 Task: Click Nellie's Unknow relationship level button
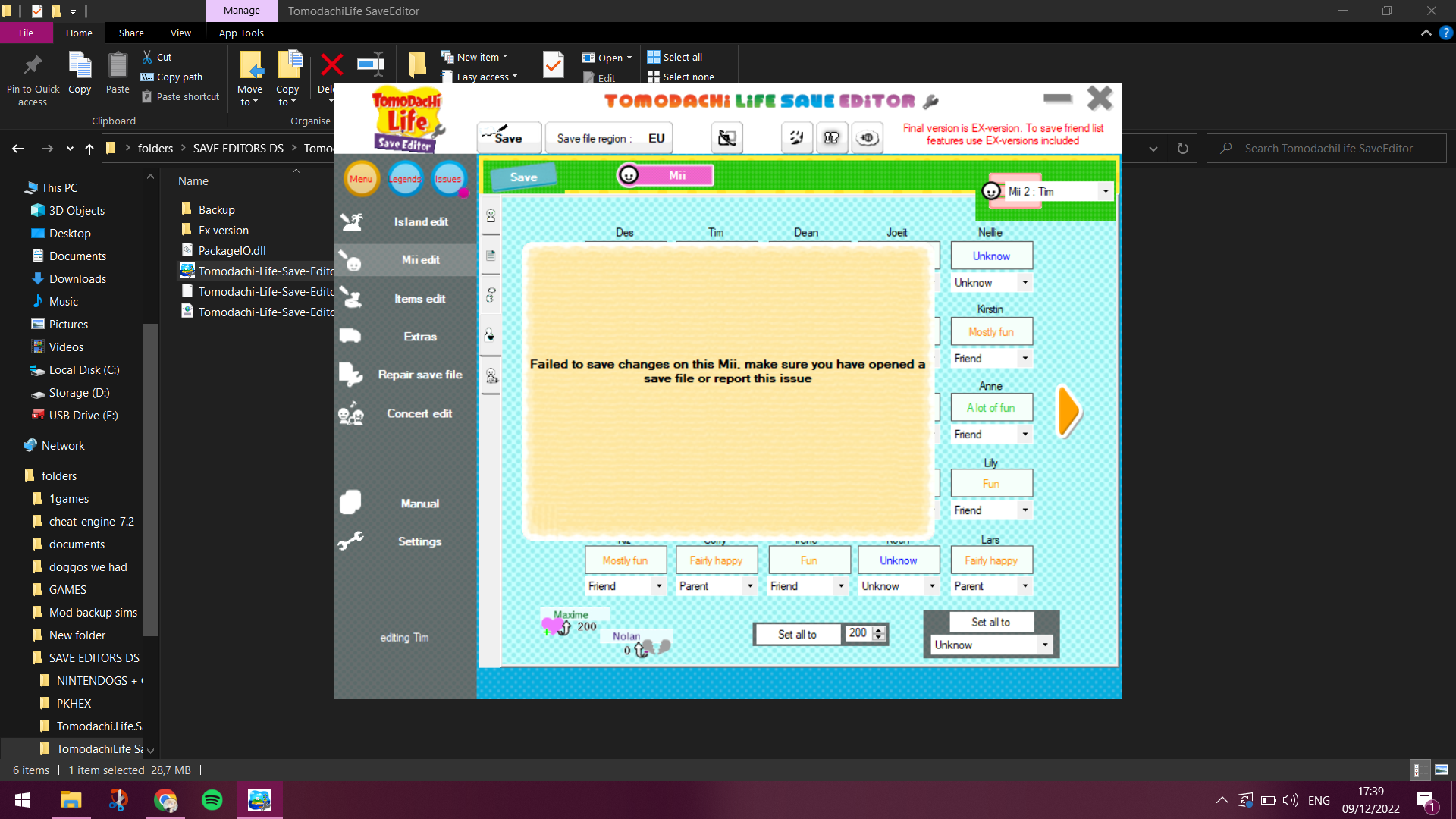click(991, 256)
